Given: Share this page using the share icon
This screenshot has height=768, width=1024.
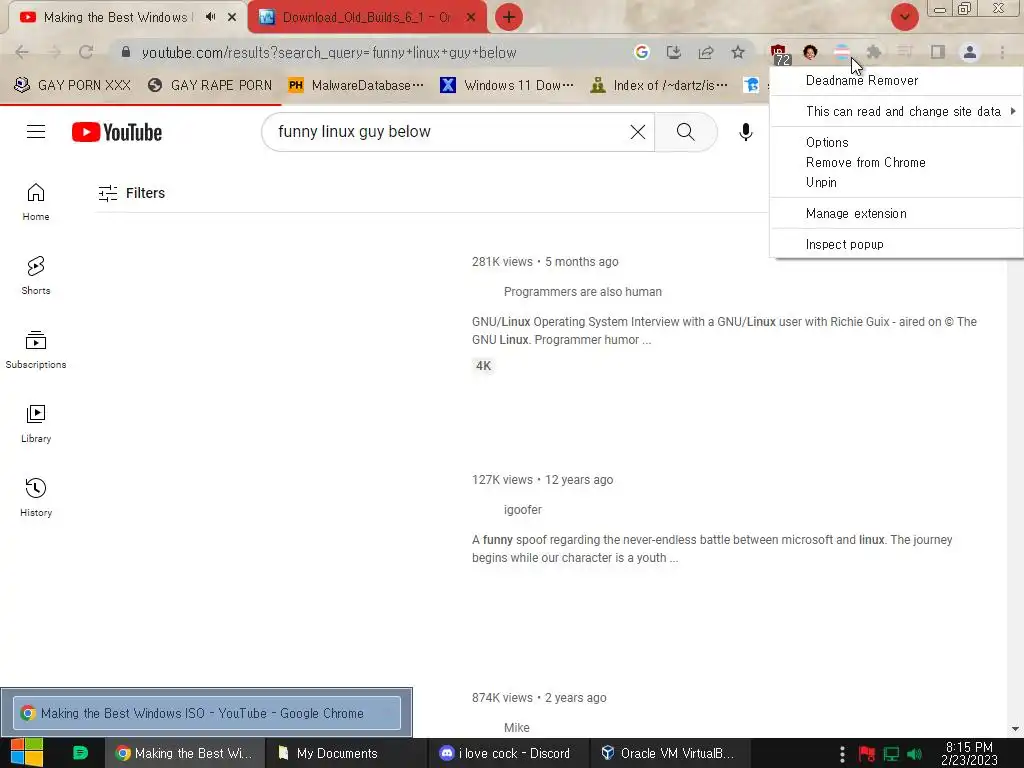Looking at the screenshot, I should 706,52.
